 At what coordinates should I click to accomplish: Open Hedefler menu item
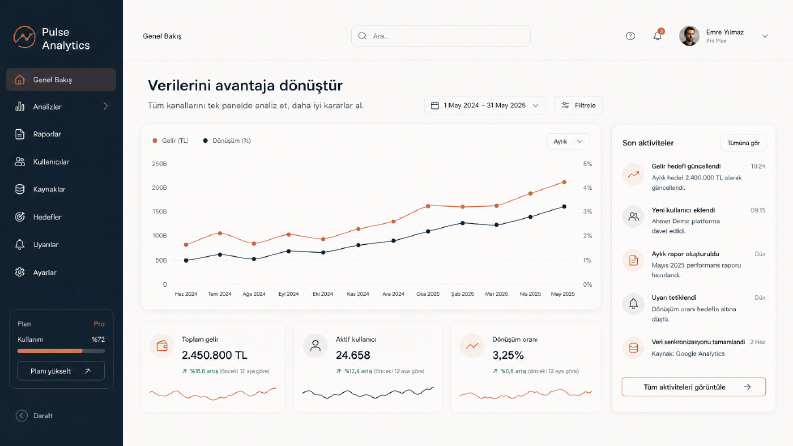click(x=61, y=217)
